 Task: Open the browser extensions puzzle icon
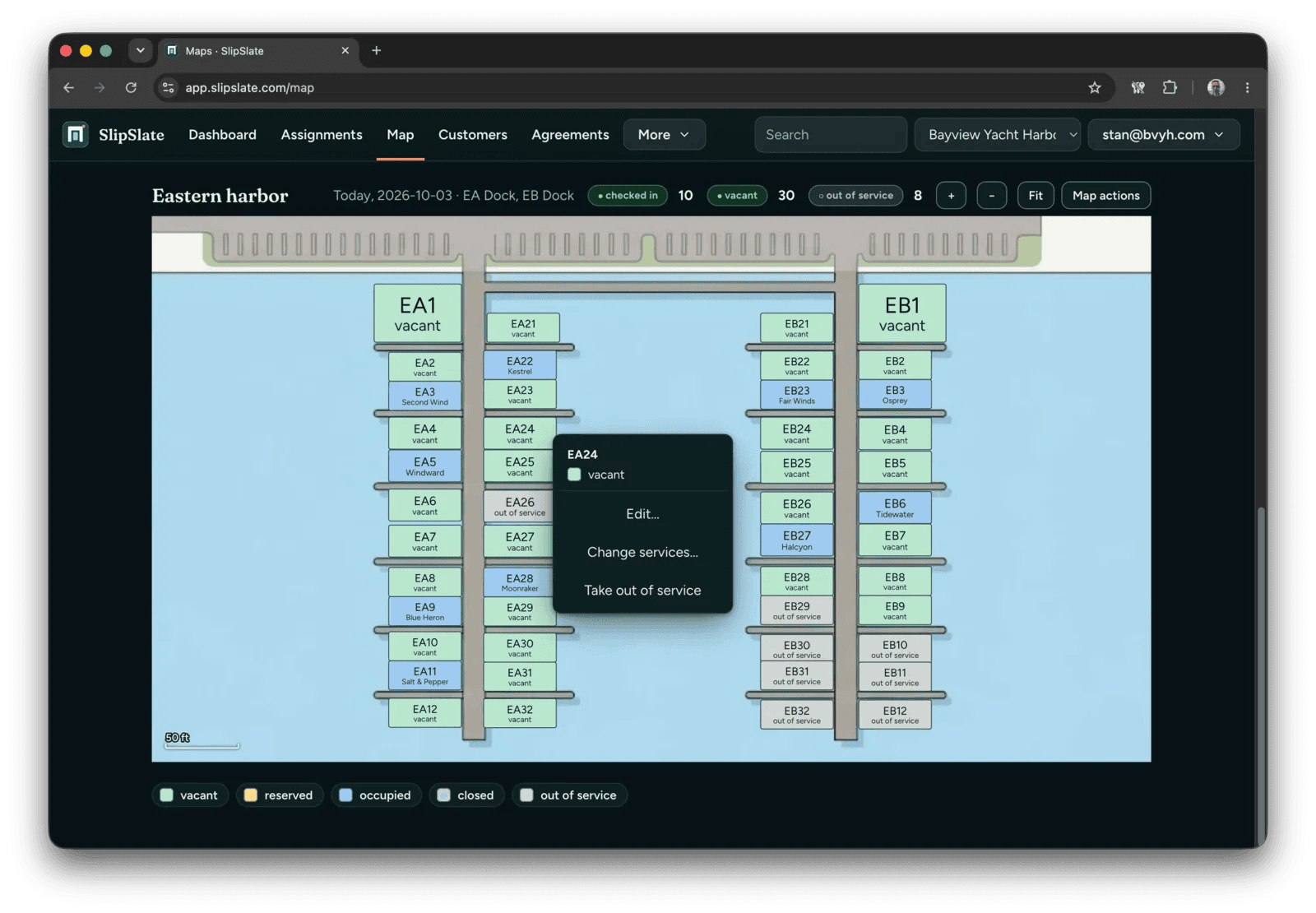tap(1170, 87)
